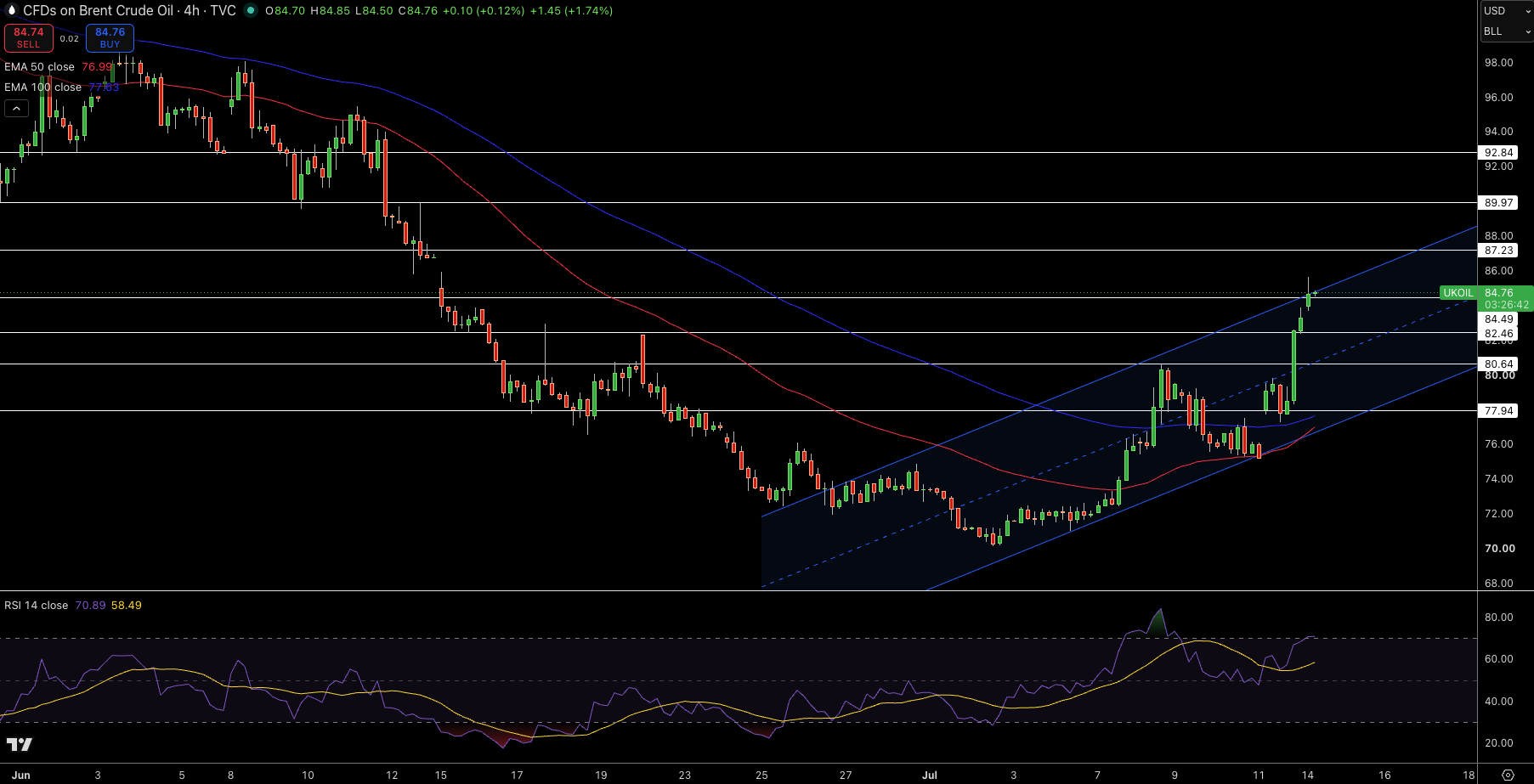Open chart settings gear icon
Screen dimensions: 1534x784
[x=1508, y=775]
